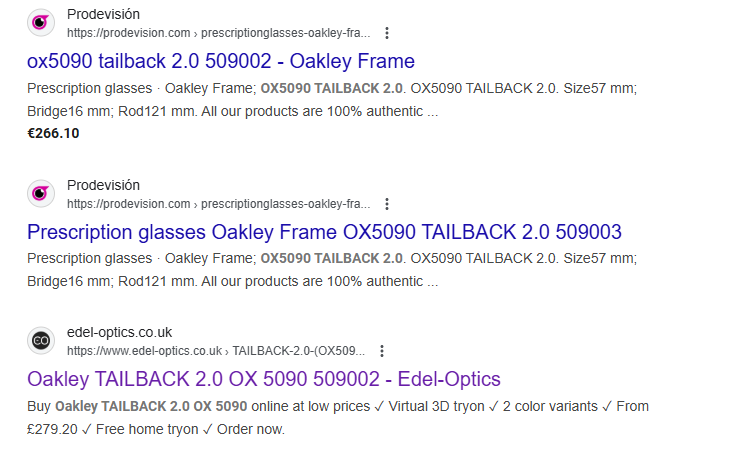Open the "ox5090 tailback 2.0 509002 - Oakley Frame" link
This screenshot has height=457, width=735.
[x=220, y=61]
